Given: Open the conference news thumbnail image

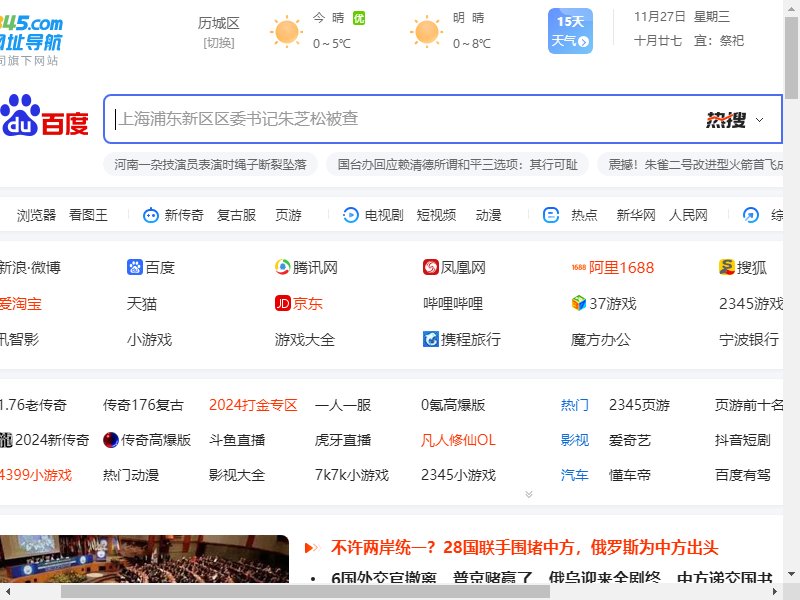Looking at the screenshot, I should pos(144,559).
